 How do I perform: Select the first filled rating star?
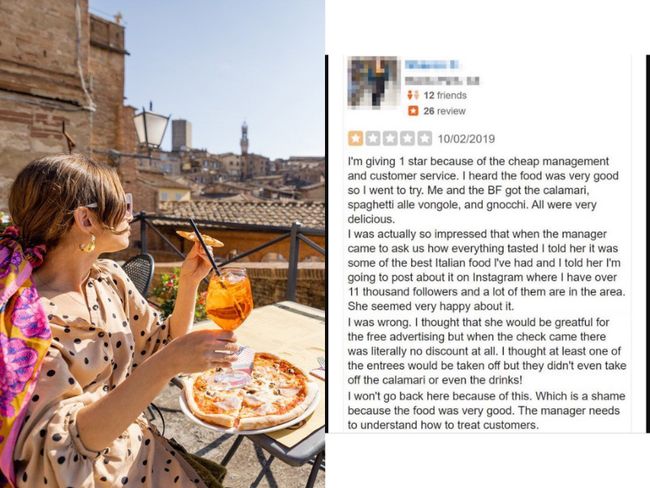tap(355, 138)
